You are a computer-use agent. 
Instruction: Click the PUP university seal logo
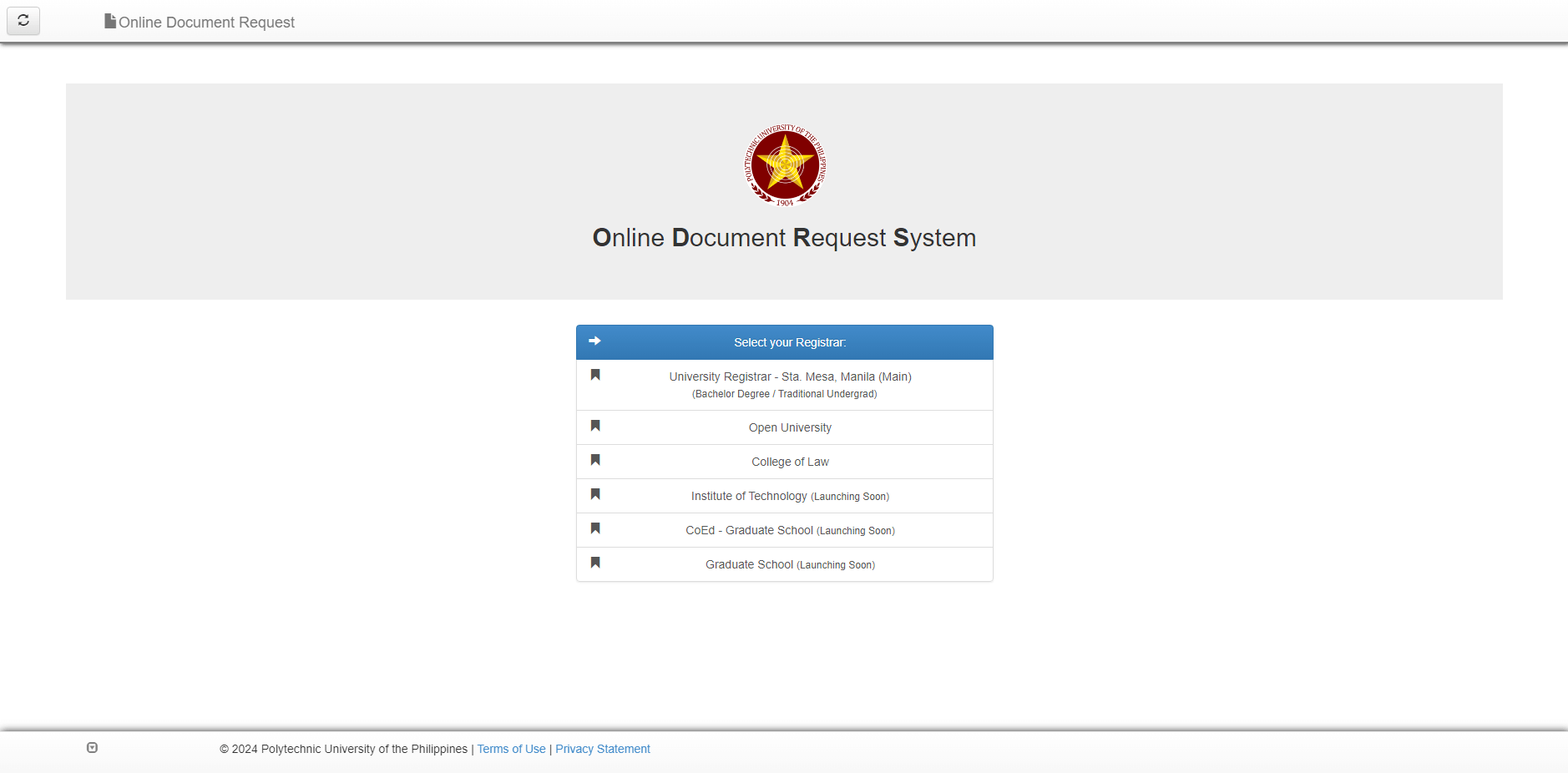pos(785,164)
